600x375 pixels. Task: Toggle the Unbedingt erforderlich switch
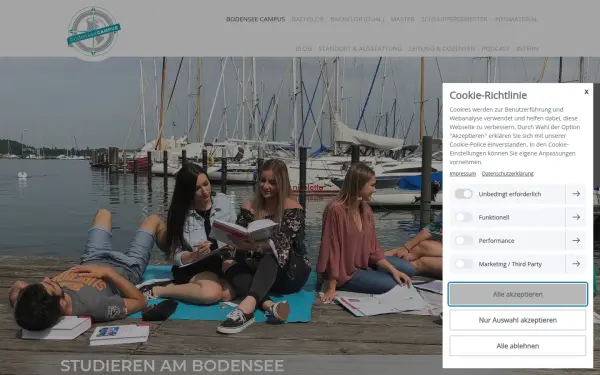pyautogui.click(x=463, y=194)
